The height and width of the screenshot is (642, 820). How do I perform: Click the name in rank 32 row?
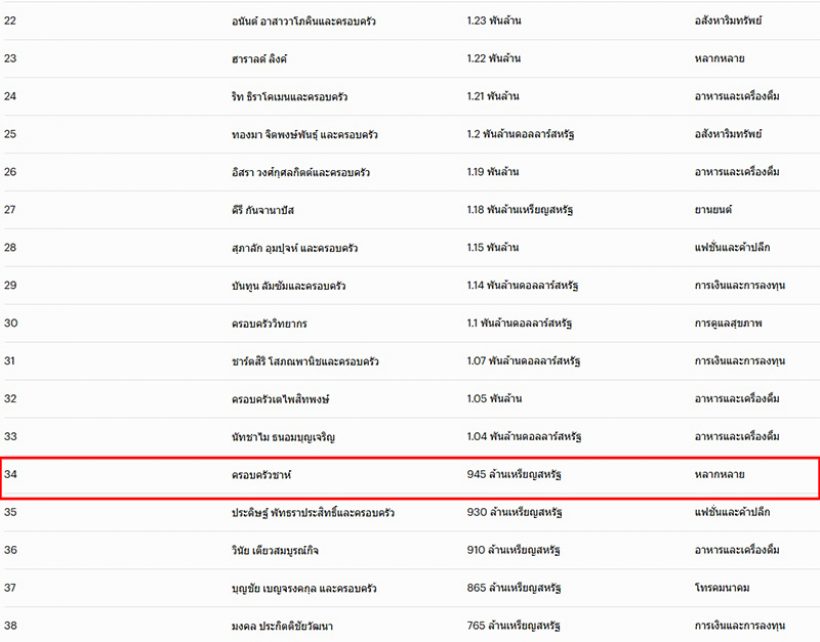pyautogui.click(x=280, y=399)
